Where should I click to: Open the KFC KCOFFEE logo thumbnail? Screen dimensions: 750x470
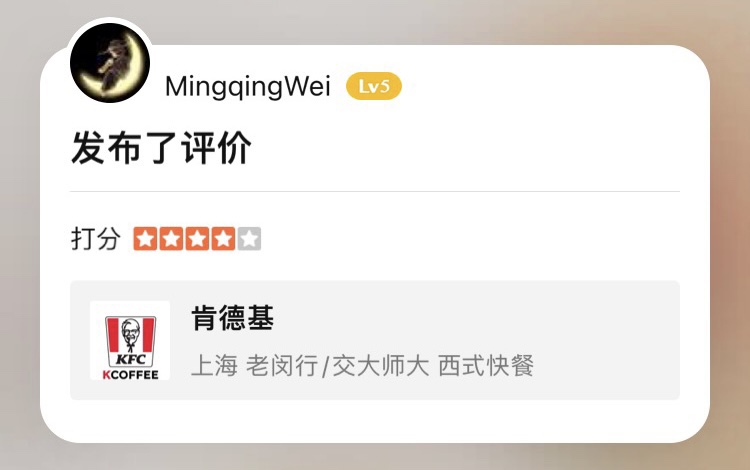130,340
